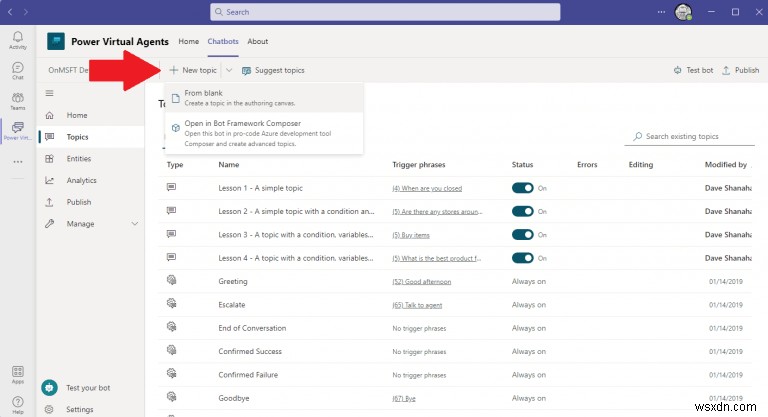Go back using the title bar arrow
Screen dimensions: 768x417
[x=10, y=12]
